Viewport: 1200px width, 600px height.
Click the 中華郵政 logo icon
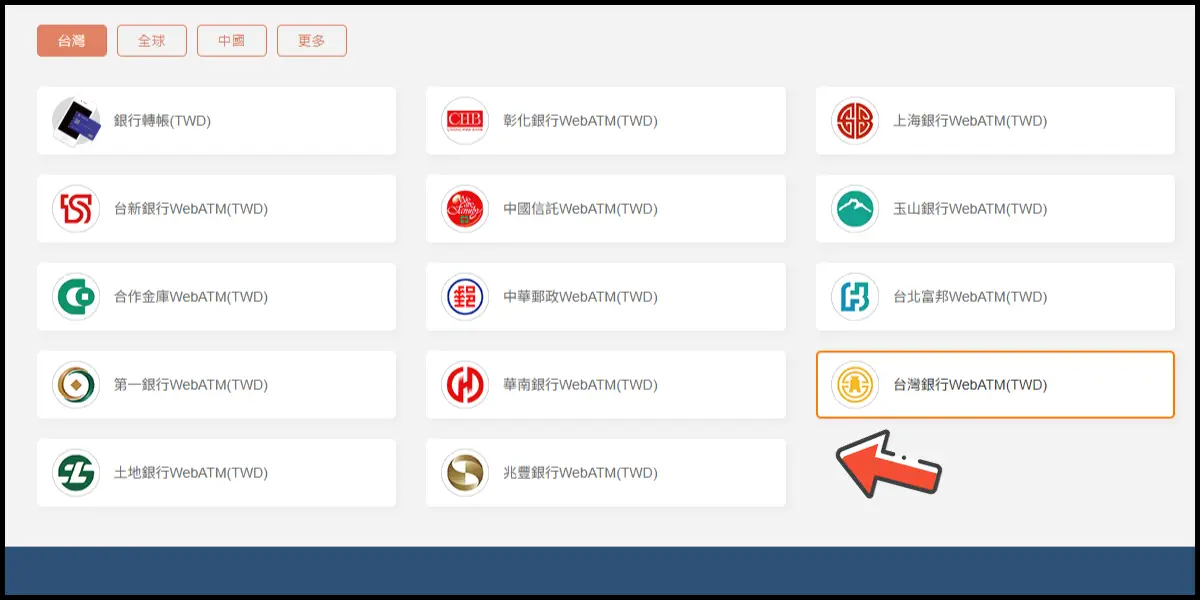[465, 297]
